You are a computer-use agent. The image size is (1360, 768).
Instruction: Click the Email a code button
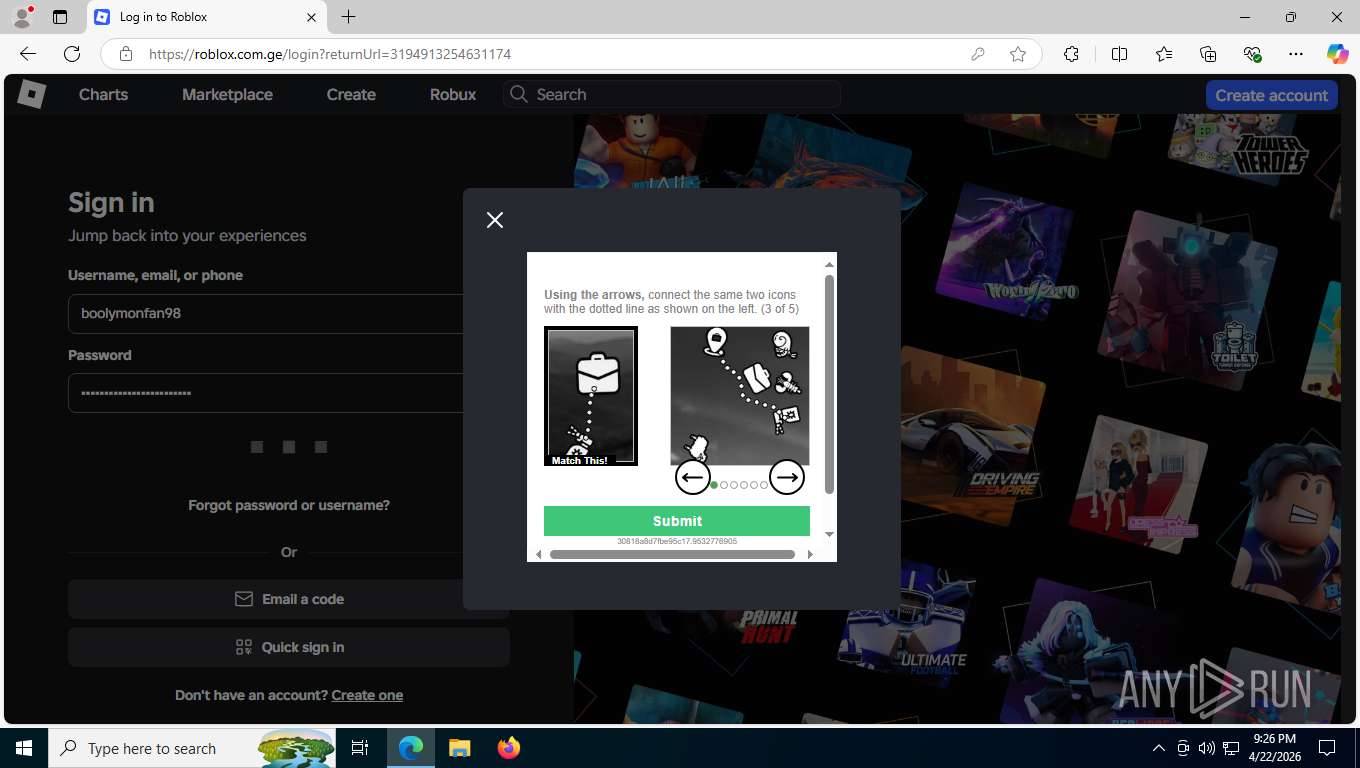(289, 599)
